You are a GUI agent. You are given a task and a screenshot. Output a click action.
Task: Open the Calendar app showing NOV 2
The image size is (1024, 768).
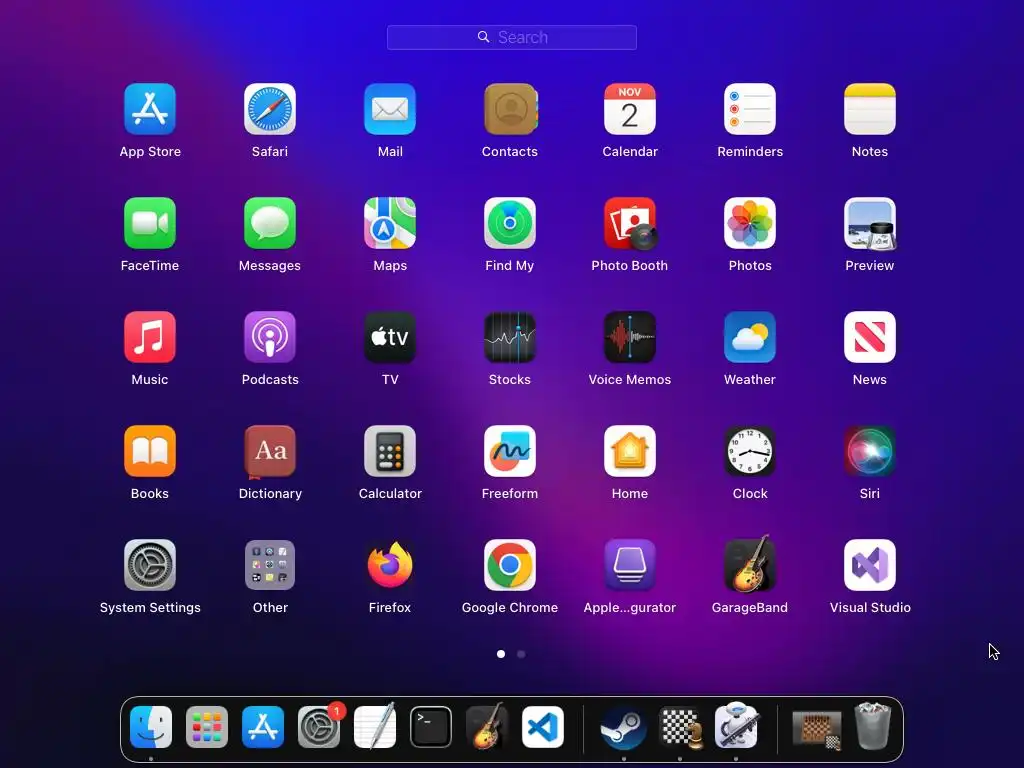(x=630, y=109)
